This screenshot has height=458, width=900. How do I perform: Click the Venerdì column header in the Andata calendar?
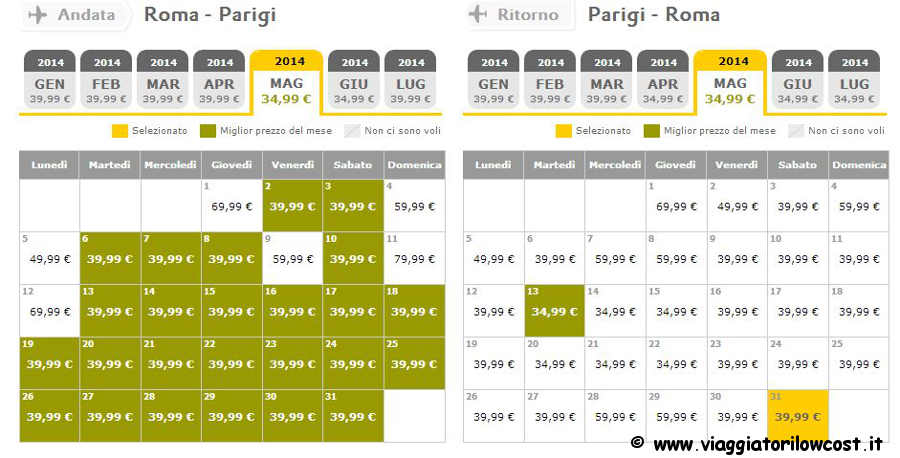[x=293, y=165]
